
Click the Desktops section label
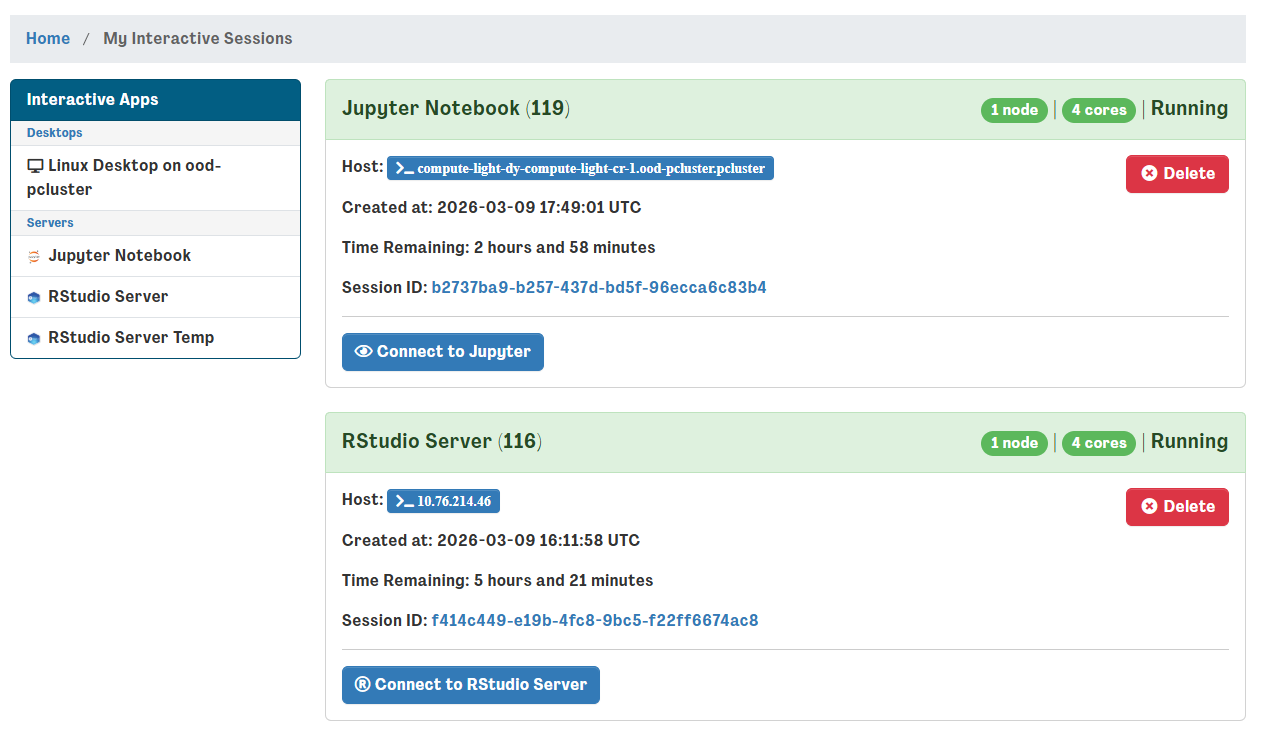tap(55, 133)
